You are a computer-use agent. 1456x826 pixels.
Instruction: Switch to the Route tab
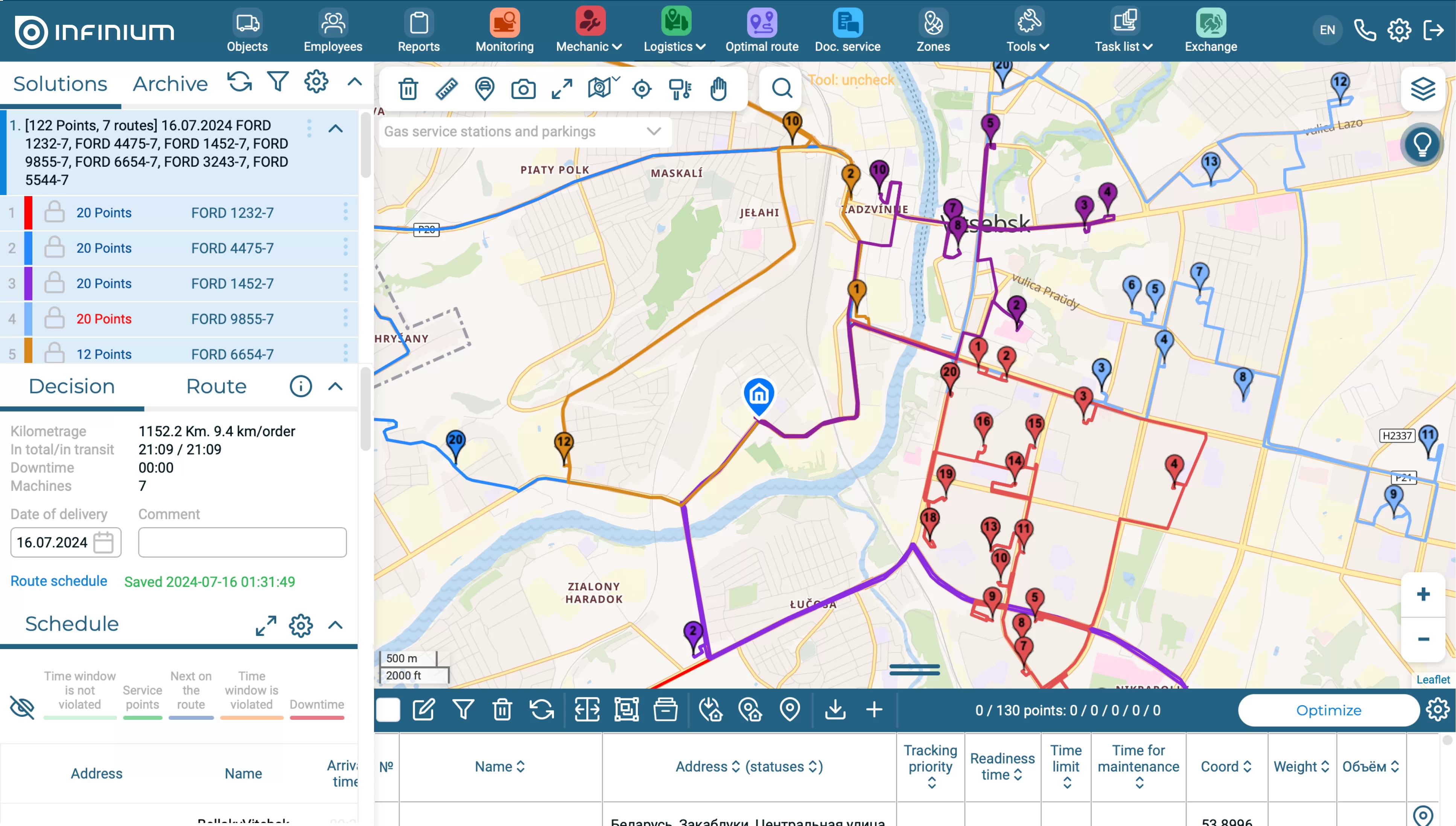point(216,386)
